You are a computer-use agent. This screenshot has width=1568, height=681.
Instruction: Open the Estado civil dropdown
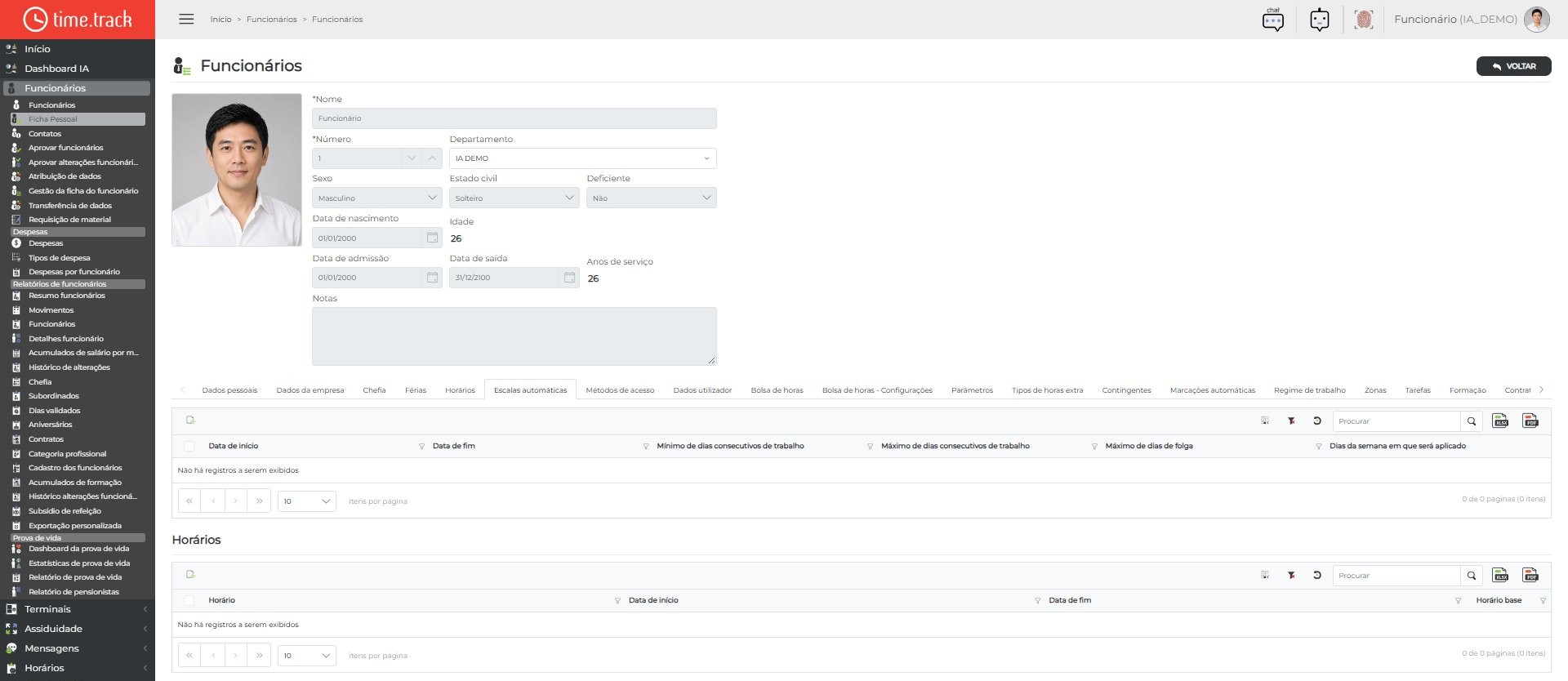tap(514, 198)
